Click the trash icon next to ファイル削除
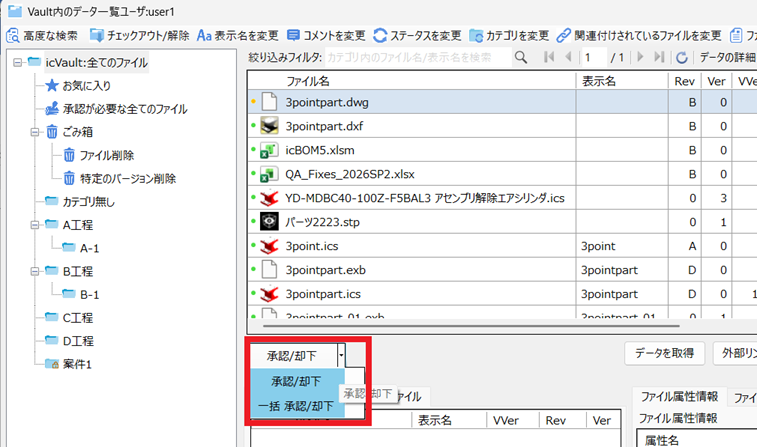This screenshot has width=757, height=447. click(69, 155)
